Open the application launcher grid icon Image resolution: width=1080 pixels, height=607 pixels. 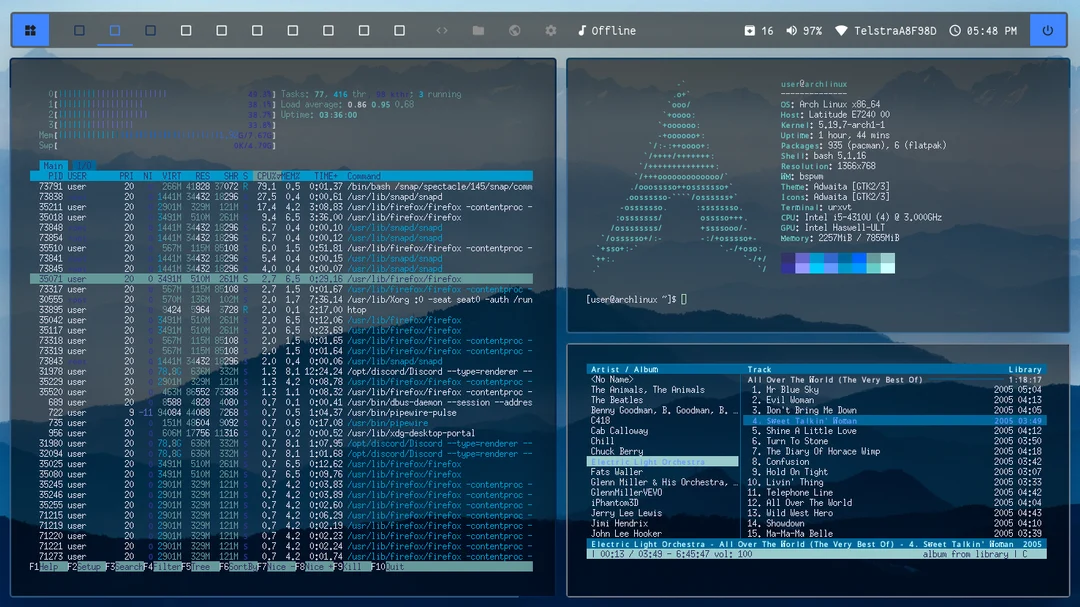pos(30,30)
